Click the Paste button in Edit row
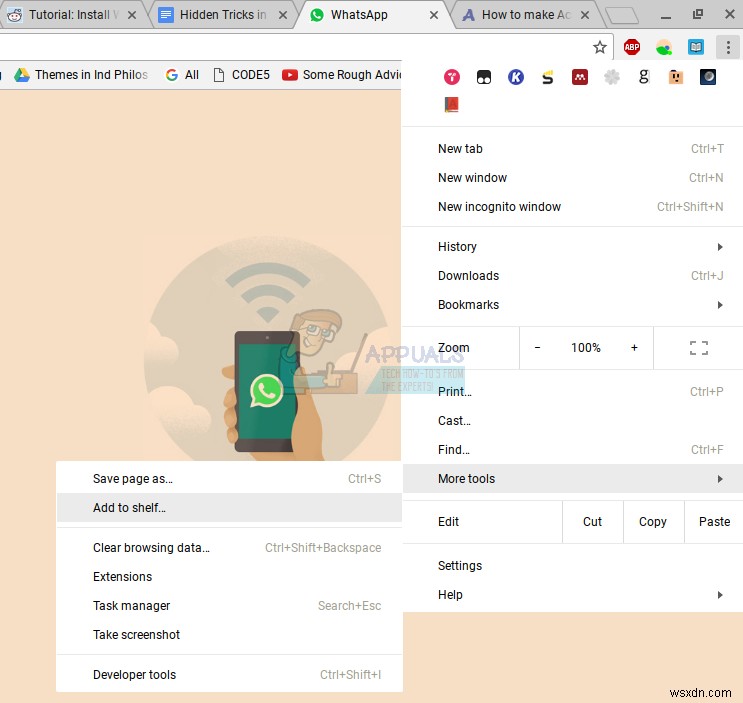 click(x=714, y=522)
